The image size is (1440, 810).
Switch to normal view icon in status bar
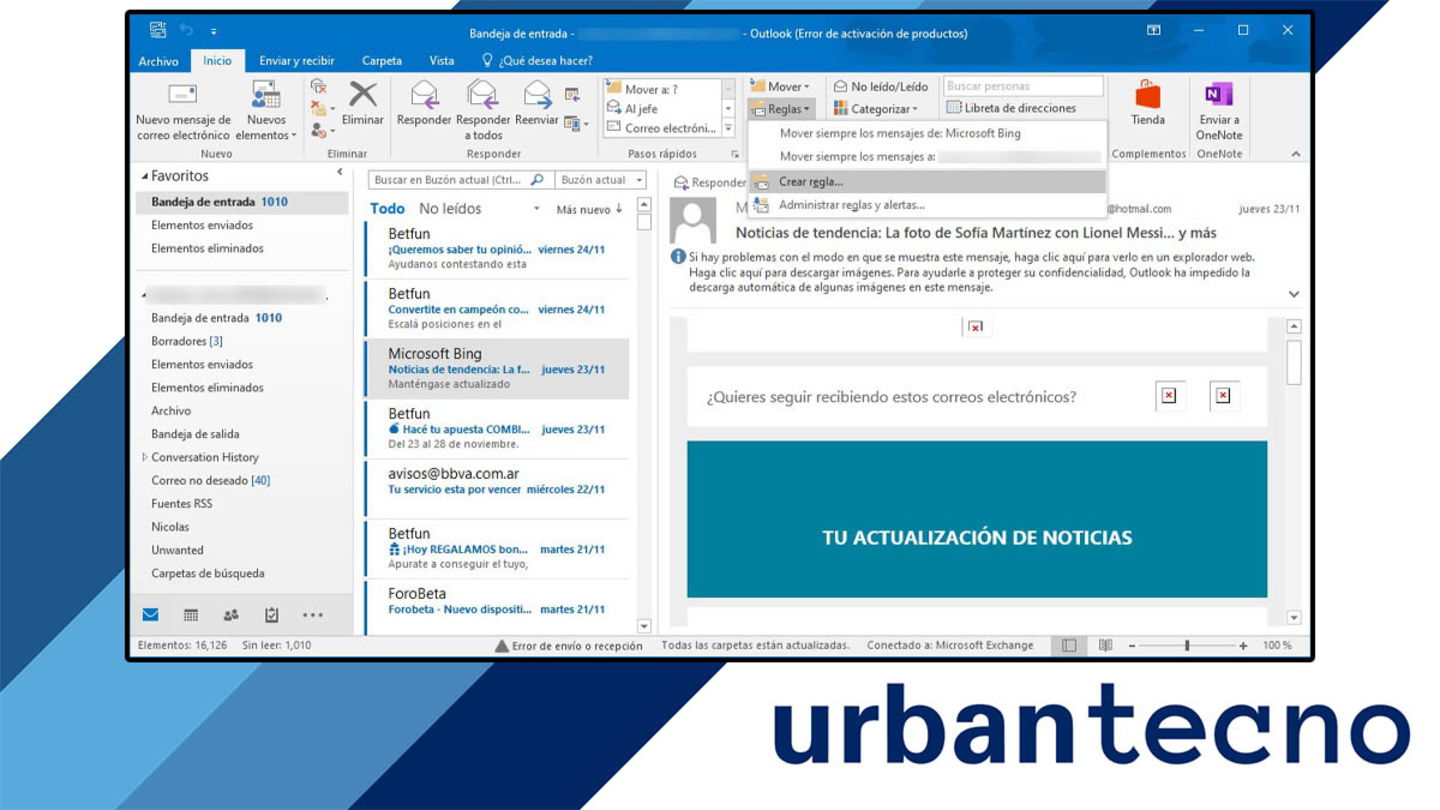click(1069, 646)
